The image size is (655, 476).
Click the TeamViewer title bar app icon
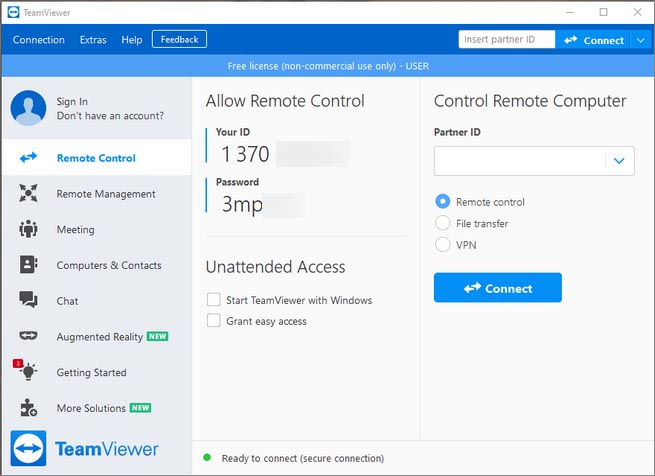click(13, 12)
